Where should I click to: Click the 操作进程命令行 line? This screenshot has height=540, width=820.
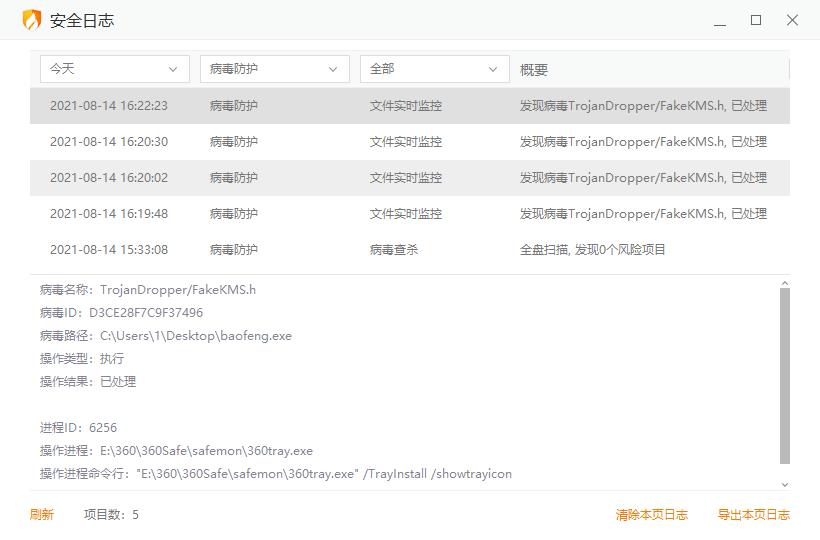pos(276,474)
